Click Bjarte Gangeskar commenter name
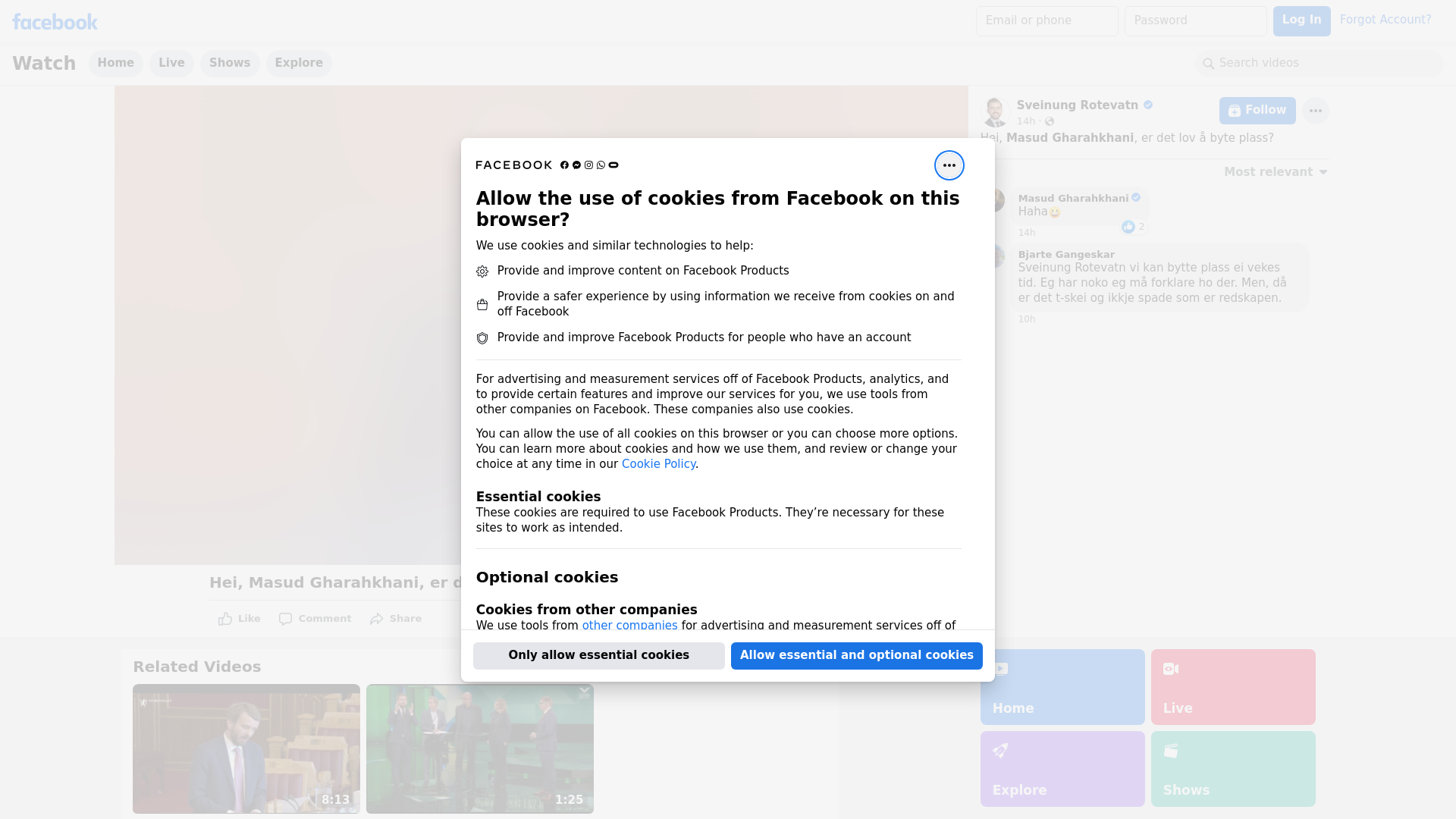1456x819 pixels. click(x=1066, y=255)
